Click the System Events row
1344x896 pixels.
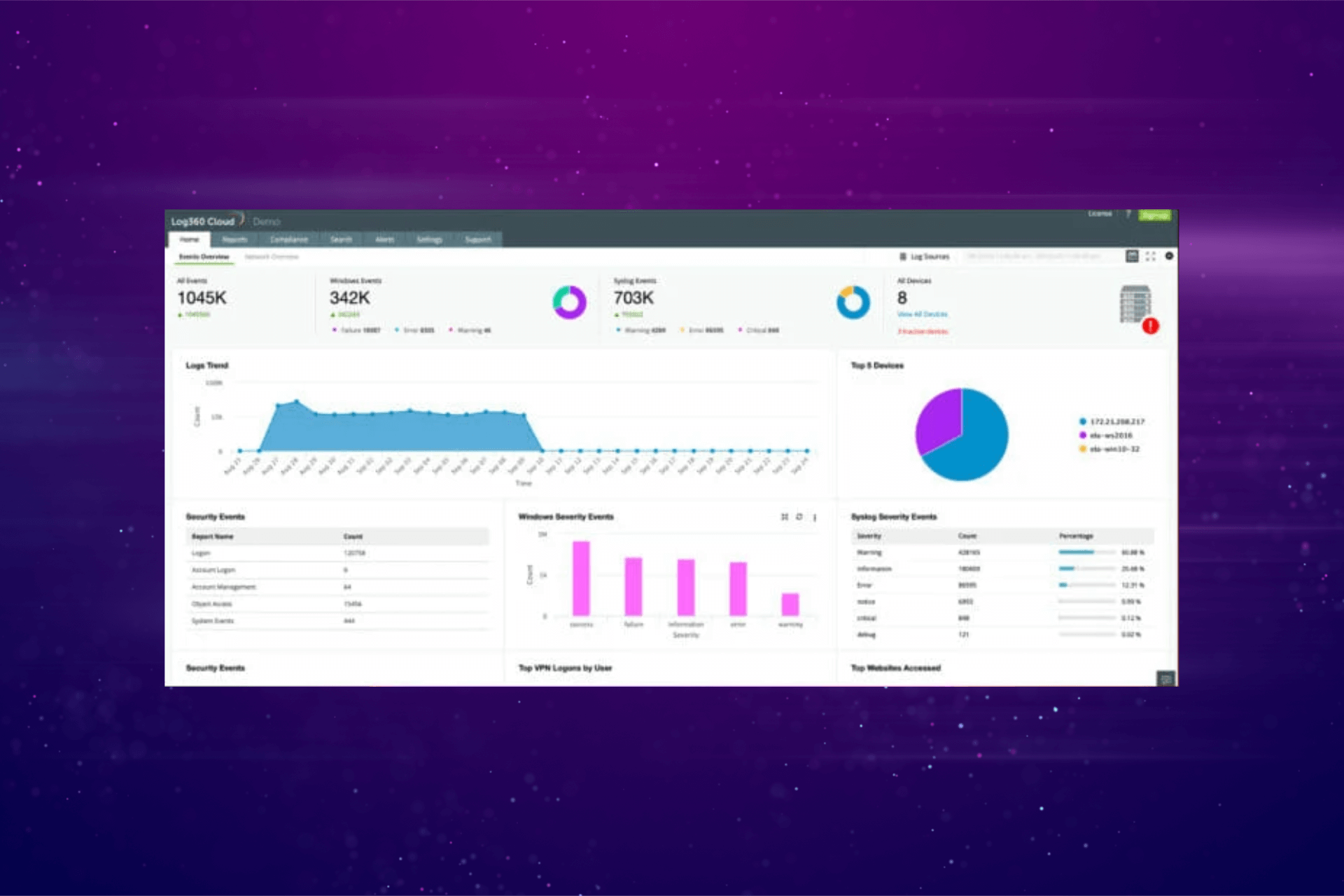pyautogui.click(x=337, y=621)
